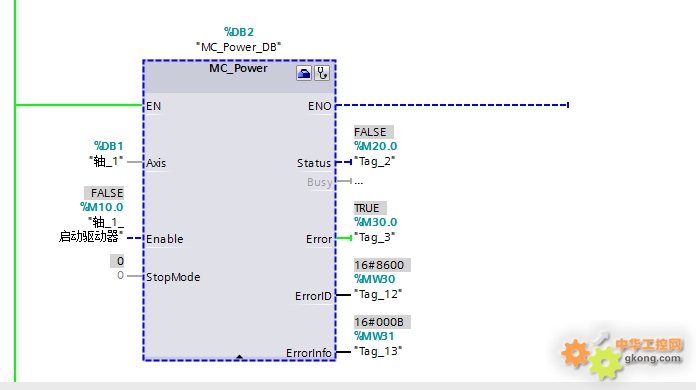Select the "Tag_12" ErrorID operand
The width and height of the screenshot is (696, 390).
pyautogui.click(x=378, y=294)
